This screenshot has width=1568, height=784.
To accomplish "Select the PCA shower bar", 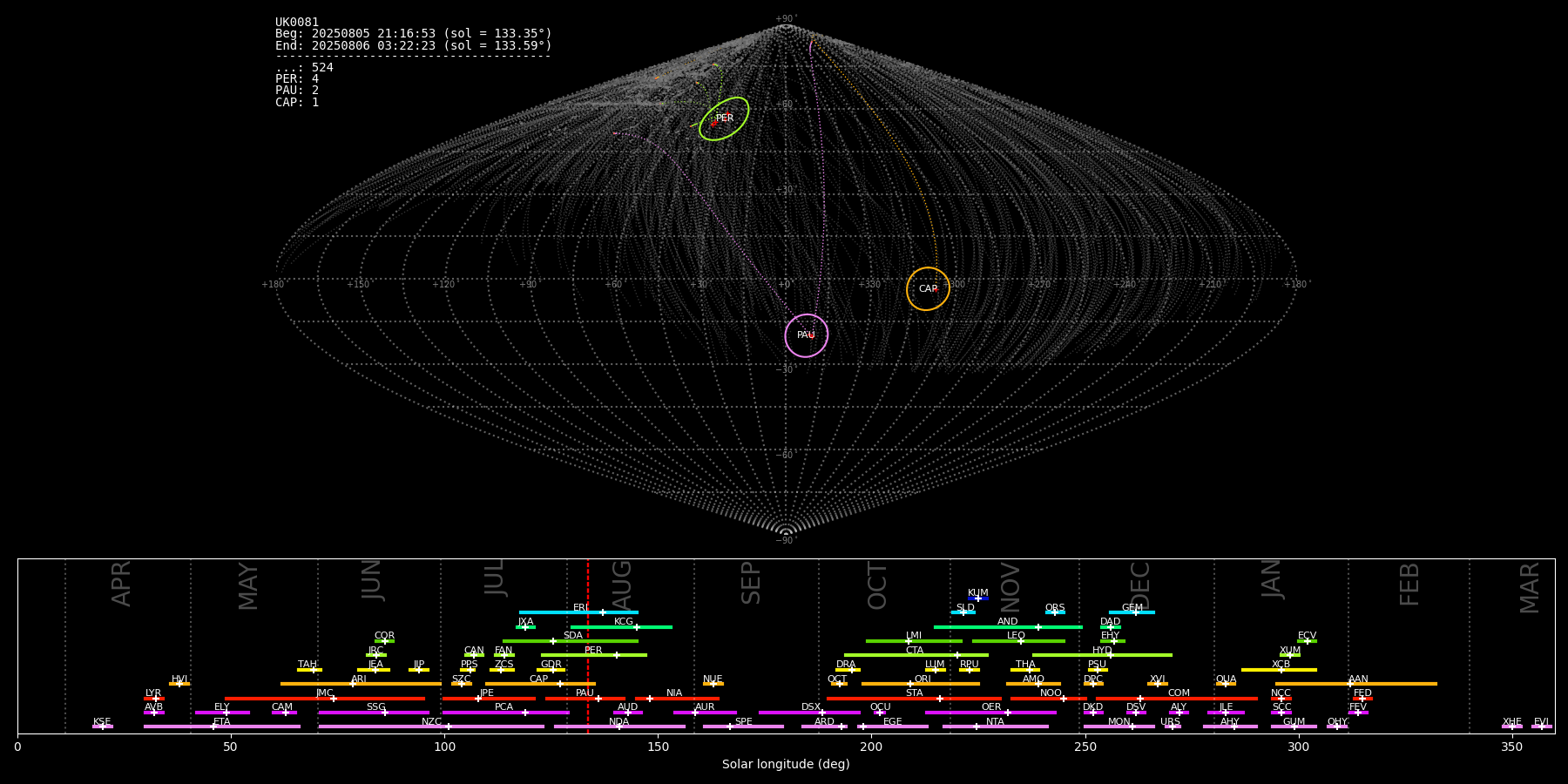I will click(x=505, y=713).
